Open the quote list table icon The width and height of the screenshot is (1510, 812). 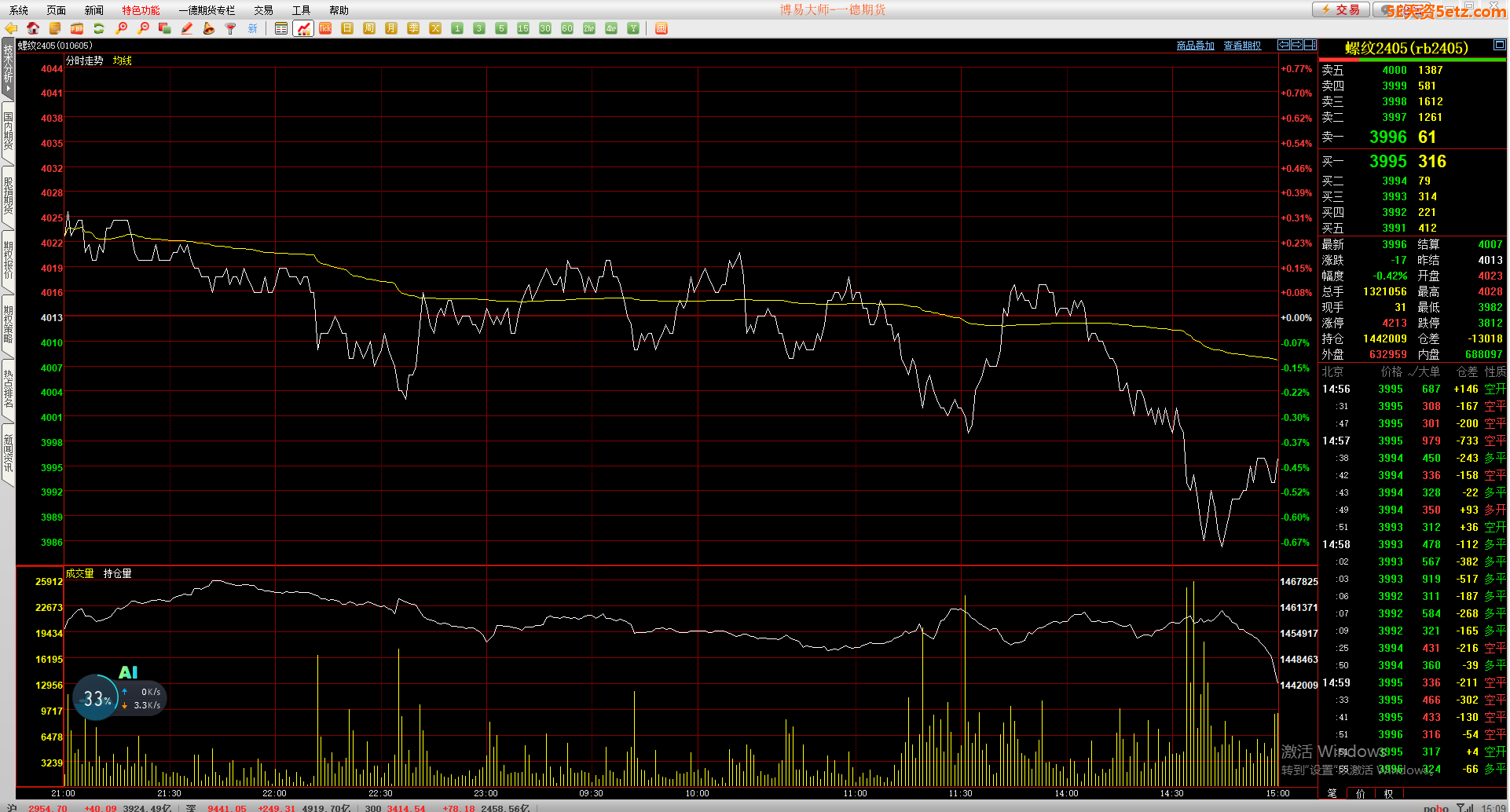(x=281, y=28)
